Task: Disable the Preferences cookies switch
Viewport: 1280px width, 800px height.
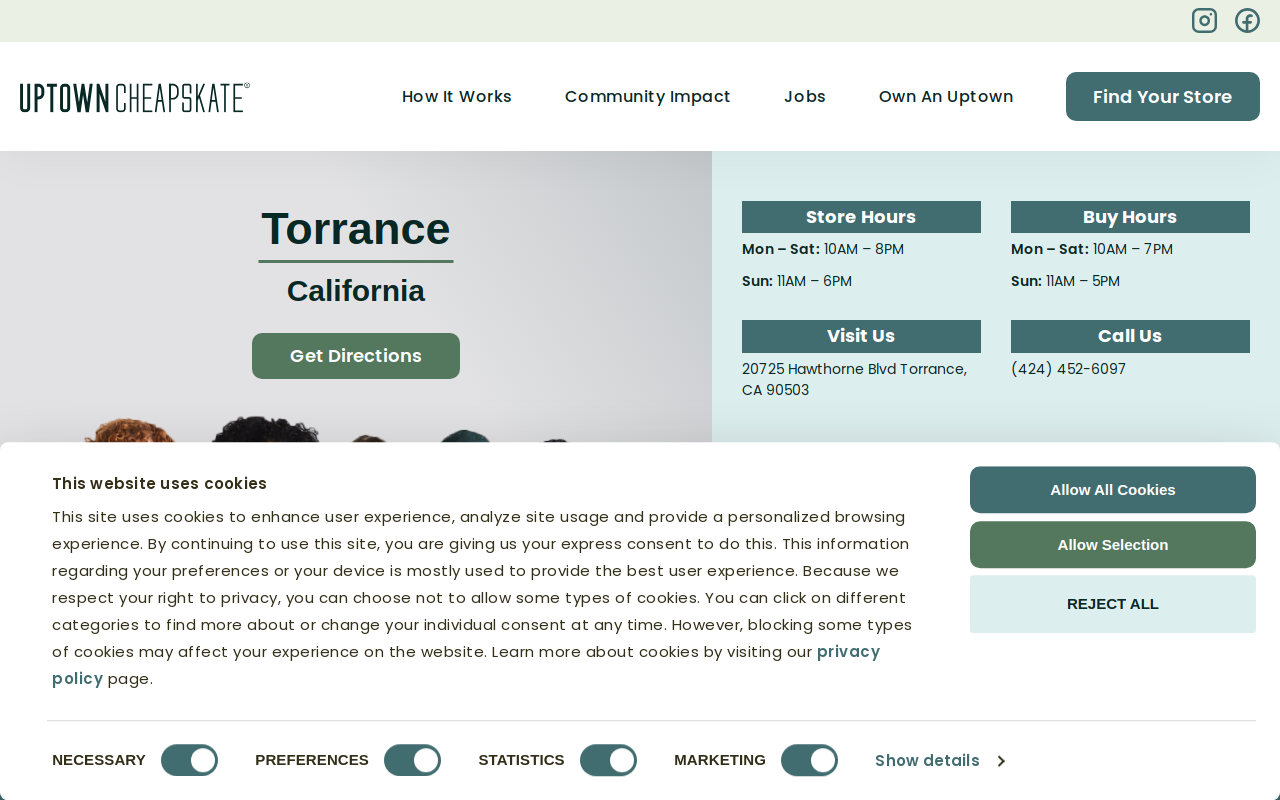Action: pyautogui.click(x=412, y=760)
